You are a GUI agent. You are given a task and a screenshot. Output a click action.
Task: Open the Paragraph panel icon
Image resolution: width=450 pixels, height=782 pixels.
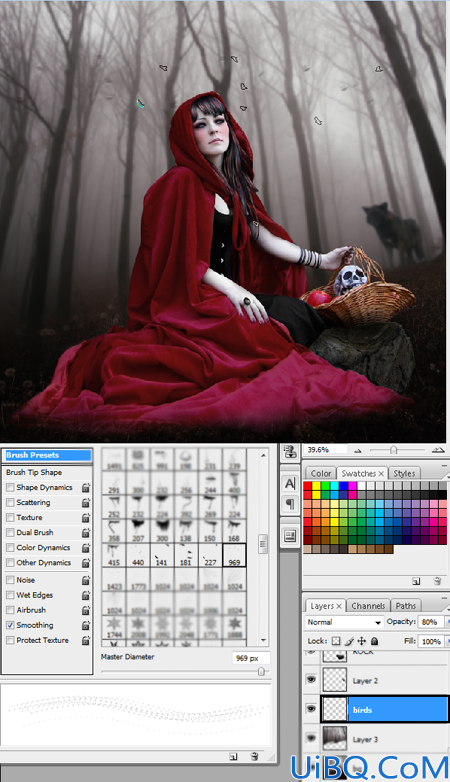click(290, 504)
